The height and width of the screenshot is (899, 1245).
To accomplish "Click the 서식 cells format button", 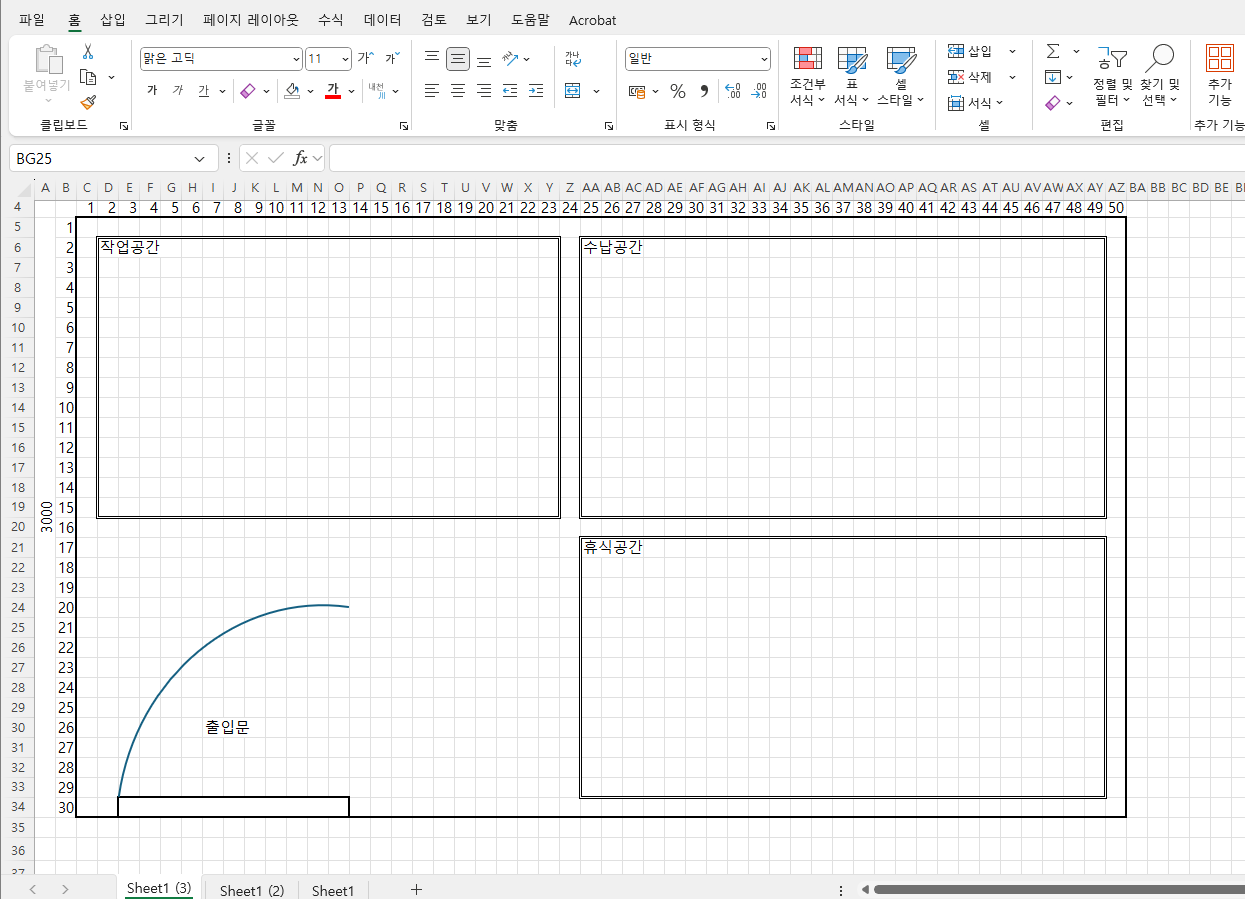I will (975, 103).
